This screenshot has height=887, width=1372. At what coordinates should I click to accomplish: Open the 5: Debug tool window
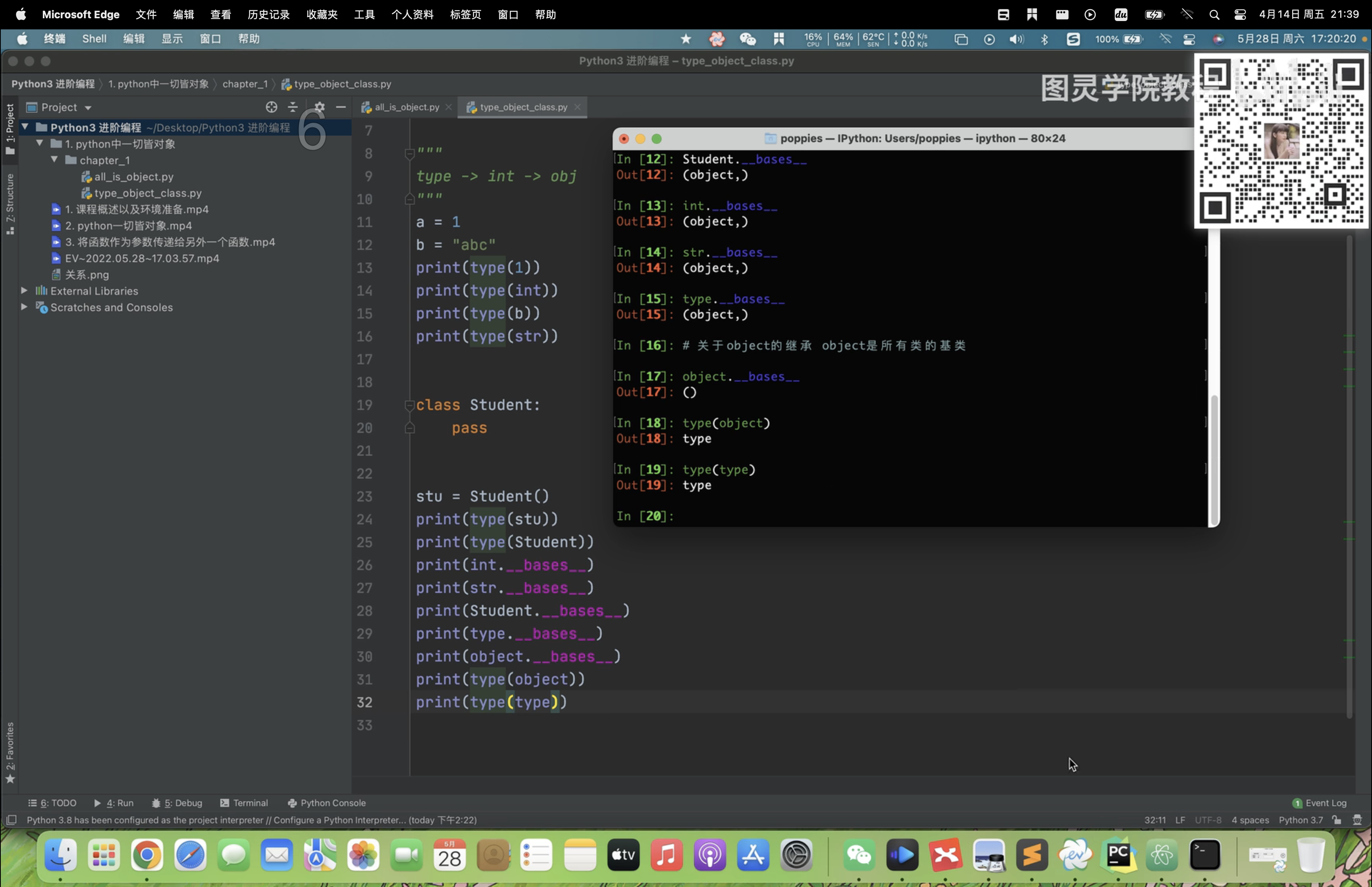[x=177, y=803]
